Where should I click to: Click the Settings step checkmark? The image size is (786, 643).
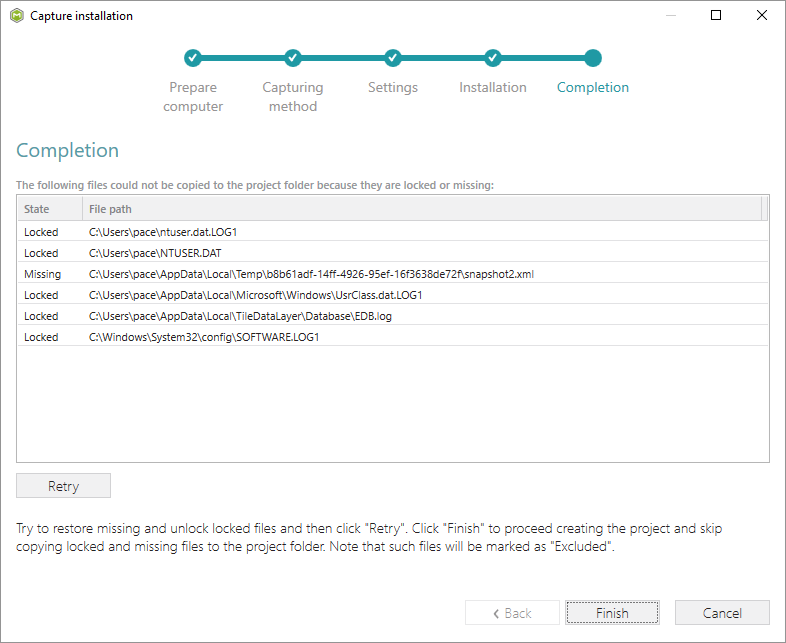(392, 58)
